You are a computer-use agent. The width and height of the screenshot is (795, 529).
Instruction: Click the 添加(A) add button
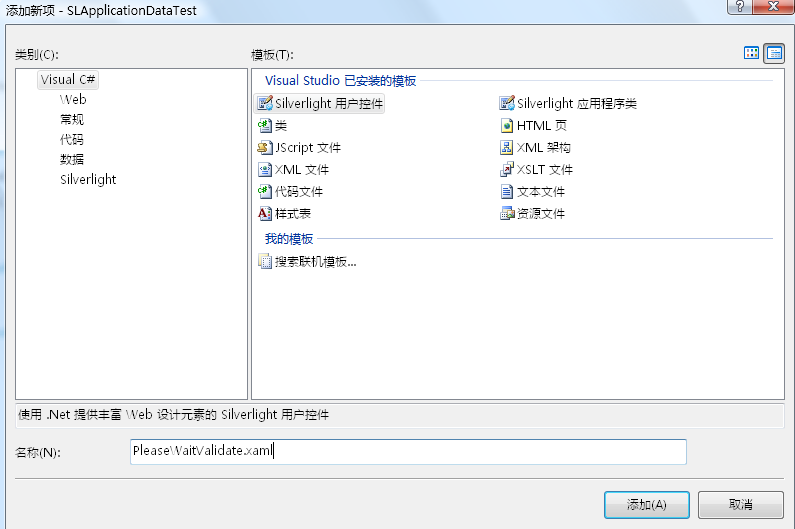[x=646, y=504]
